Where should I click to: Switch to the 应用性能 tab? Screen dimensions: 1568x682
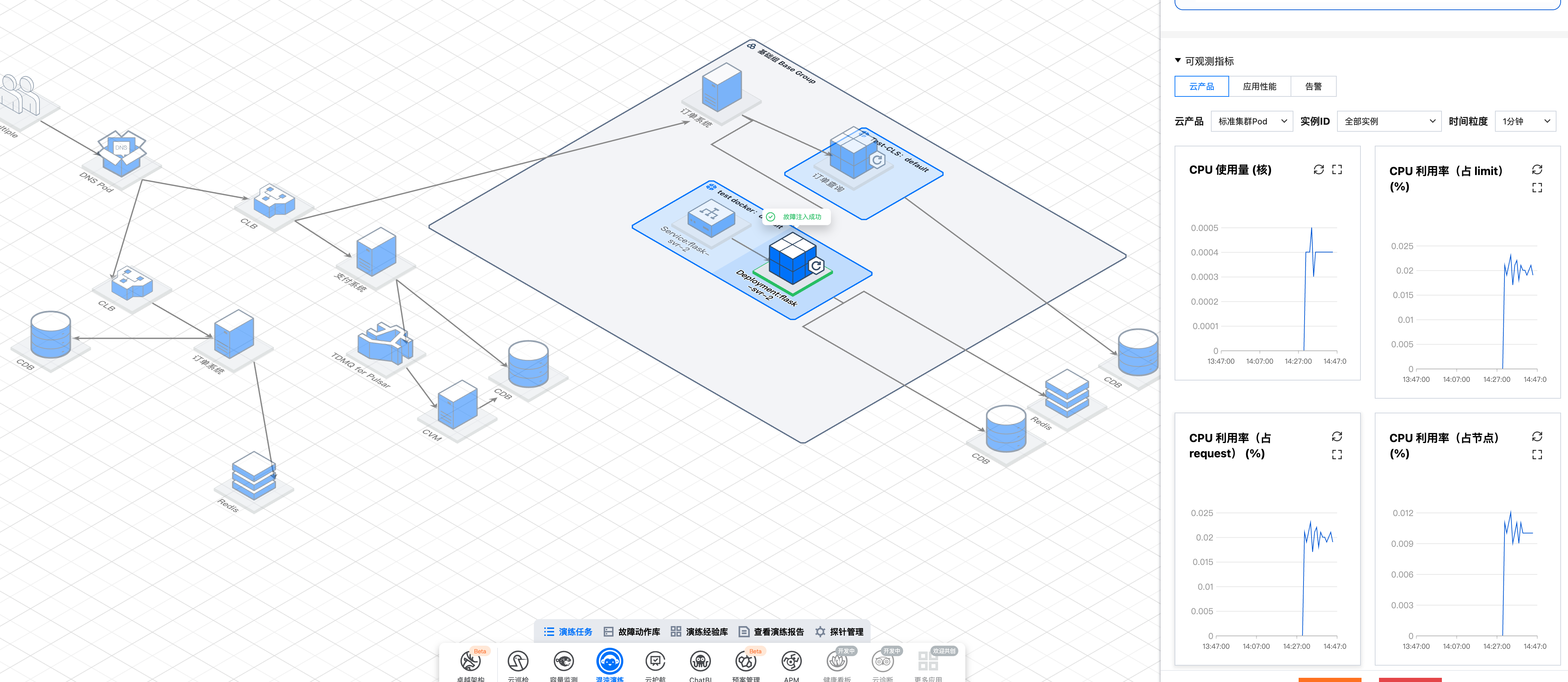[1260, 86]
